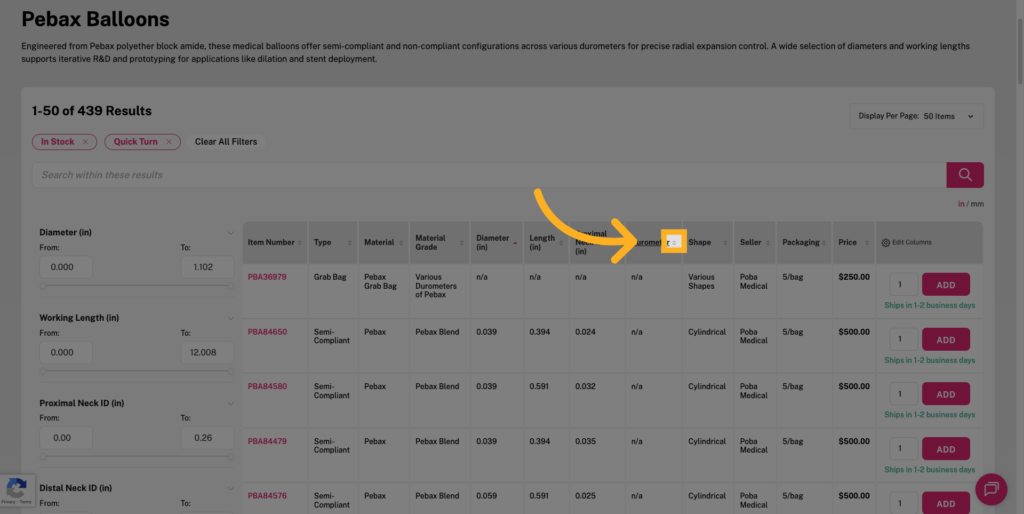Click Various Shapes cell
The height and width of the screenshot is (514, 1024).
pos(702,281)
